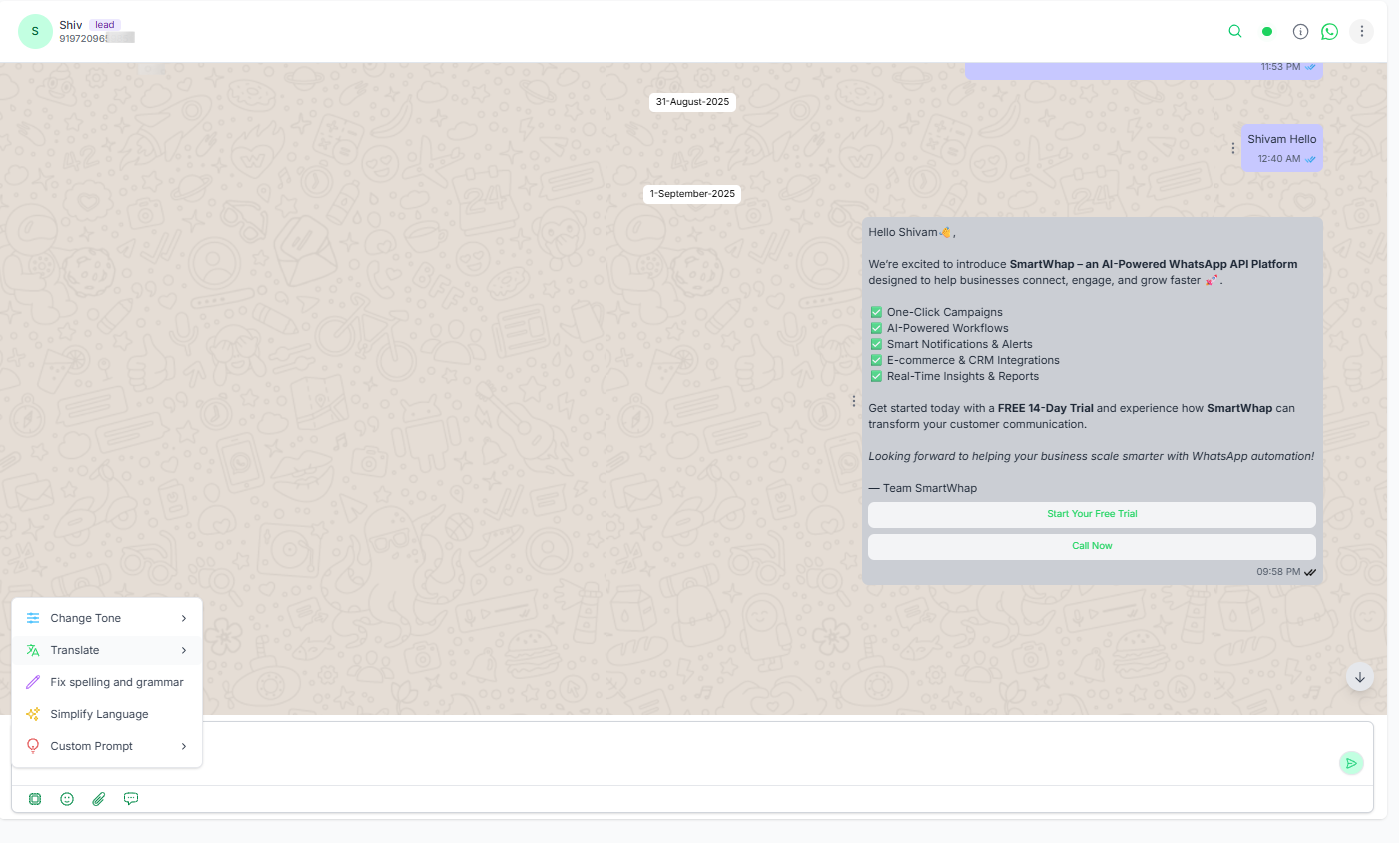Viewport: 1399px width, 843px height.
Task: Click Start Your Free Trial button
Action: (x=1092, y=514)
